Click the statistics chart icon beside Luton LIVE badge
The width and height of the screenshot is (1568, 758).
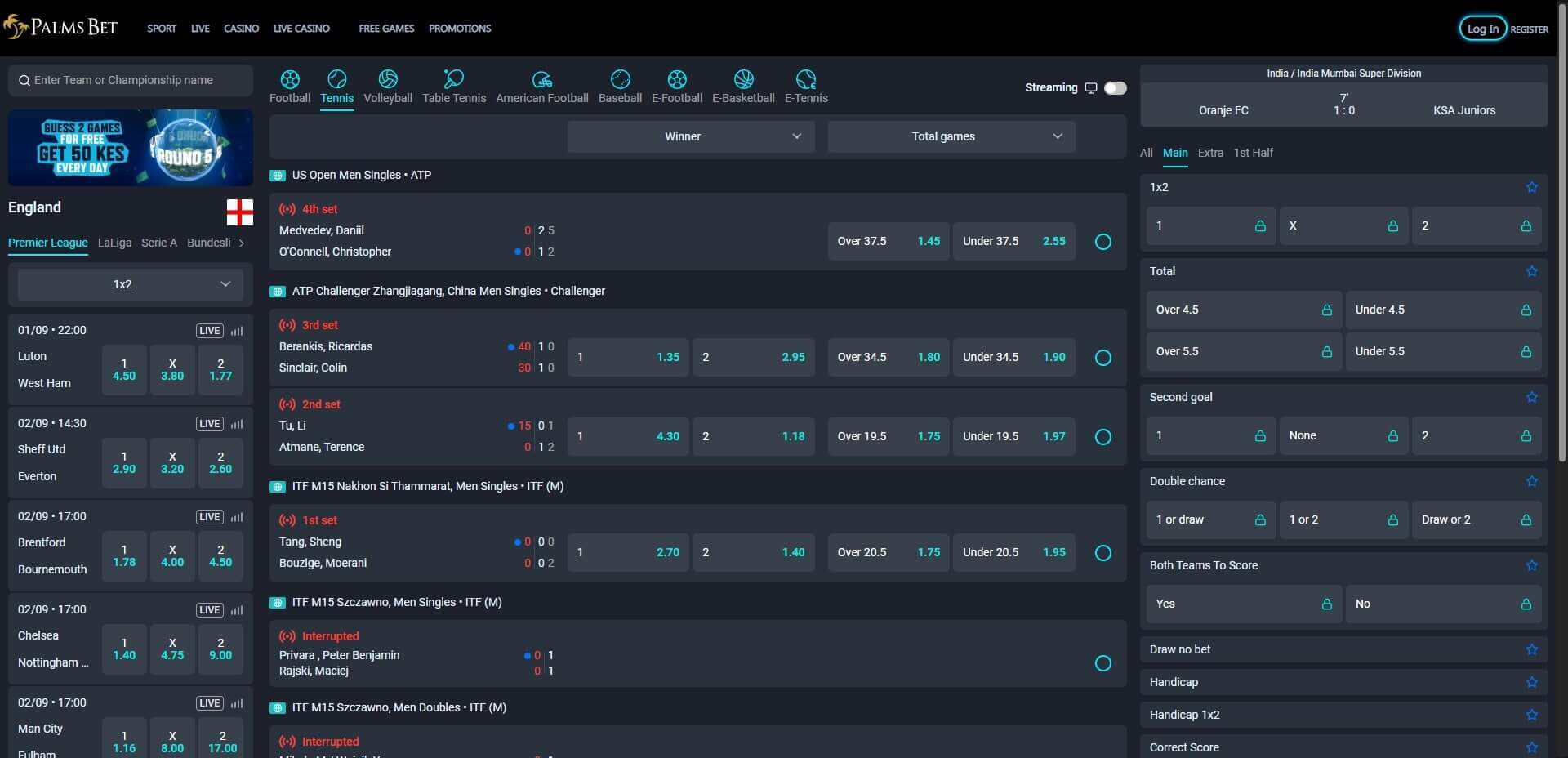tap(237, 331)
